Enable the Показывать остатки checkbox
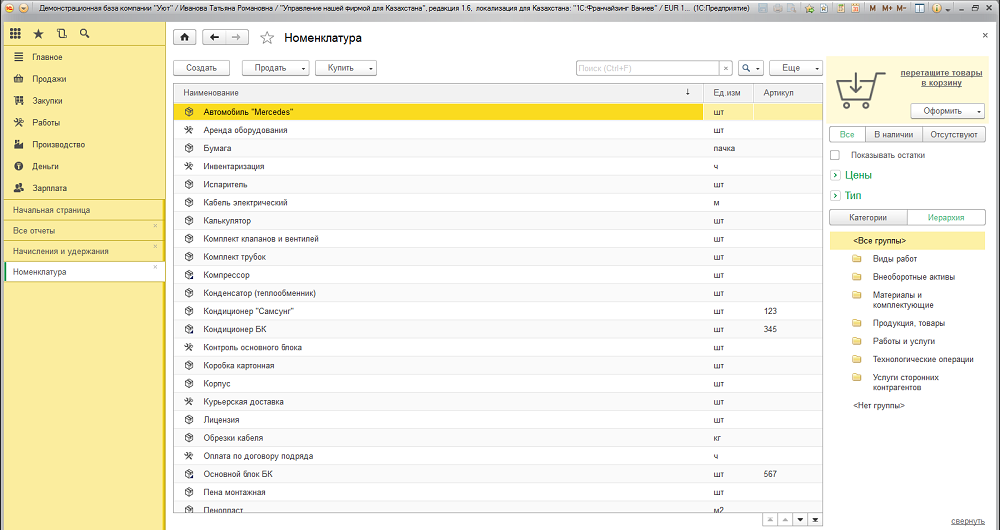The image size is (1000, 530). 835,155
